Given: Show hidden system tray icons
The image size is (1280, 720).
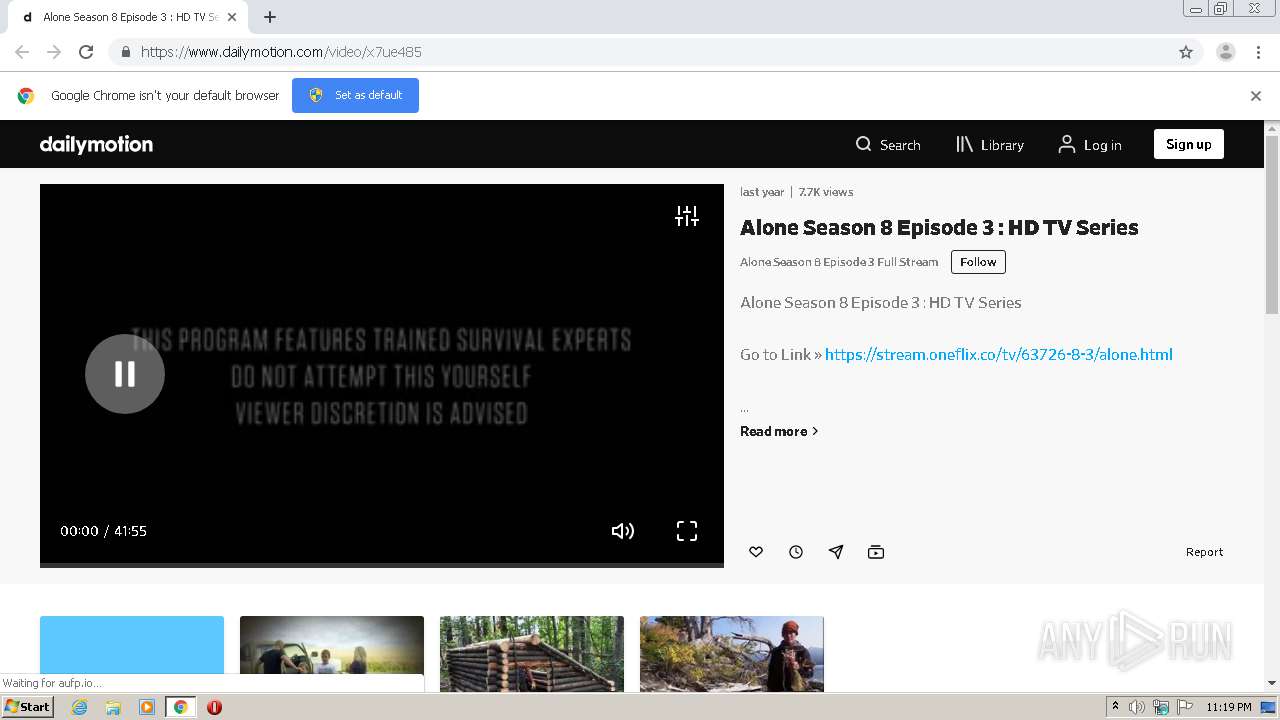Looking at the screenshot, I should 1115,707.
